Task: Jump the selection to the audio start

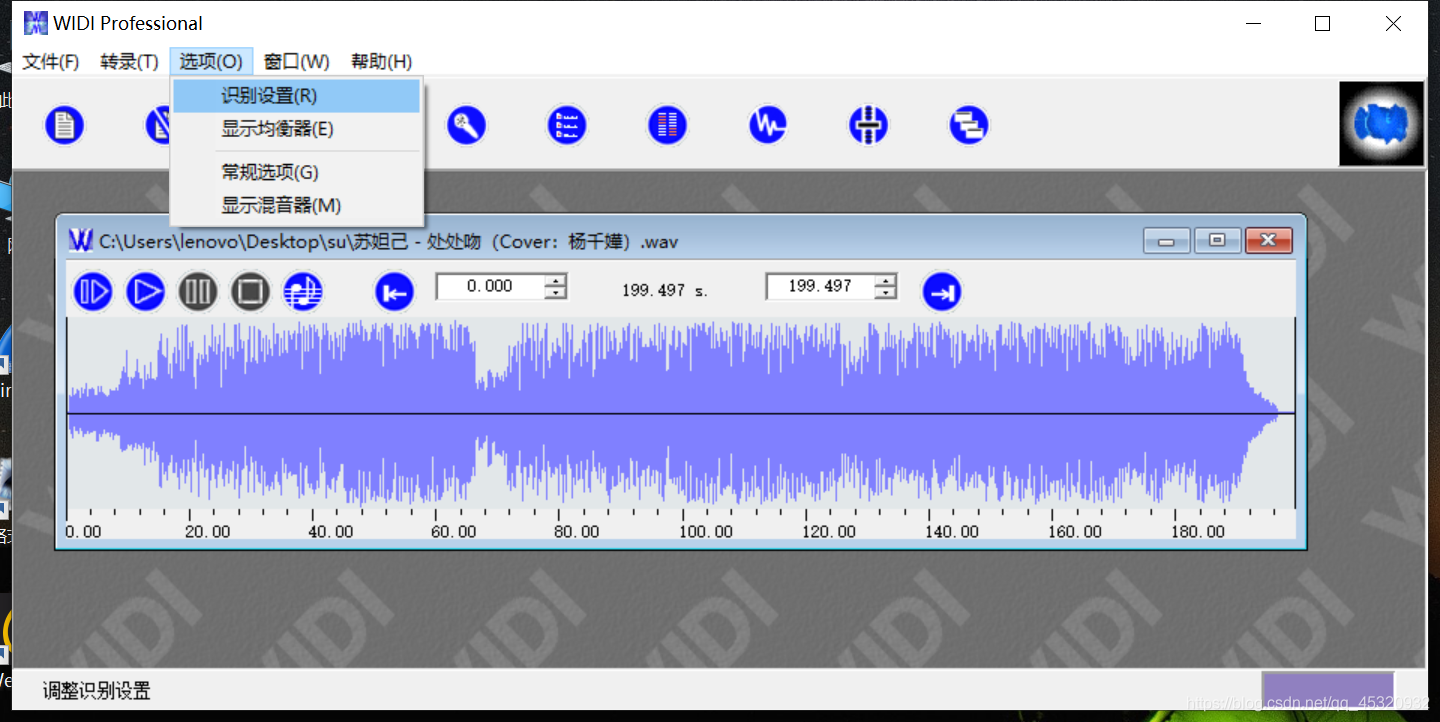Action: (394, 292)
